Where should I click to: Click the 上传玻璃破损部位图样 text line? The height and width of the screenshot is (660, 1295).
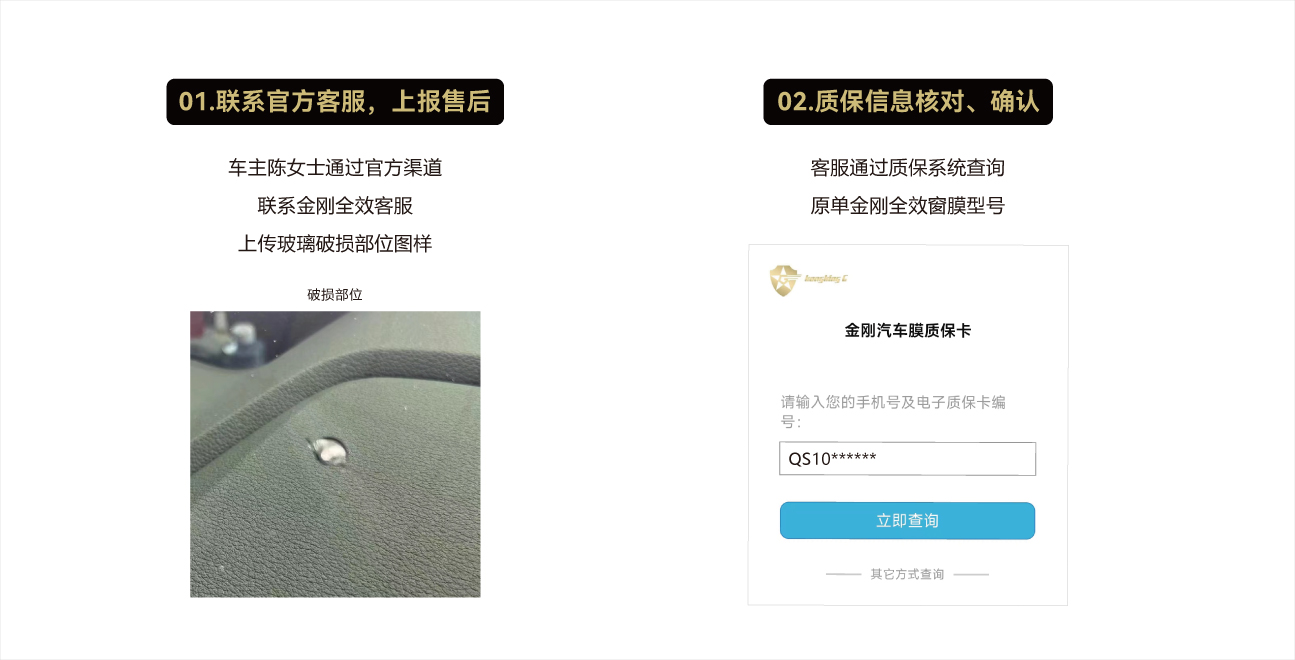(335, 244)
